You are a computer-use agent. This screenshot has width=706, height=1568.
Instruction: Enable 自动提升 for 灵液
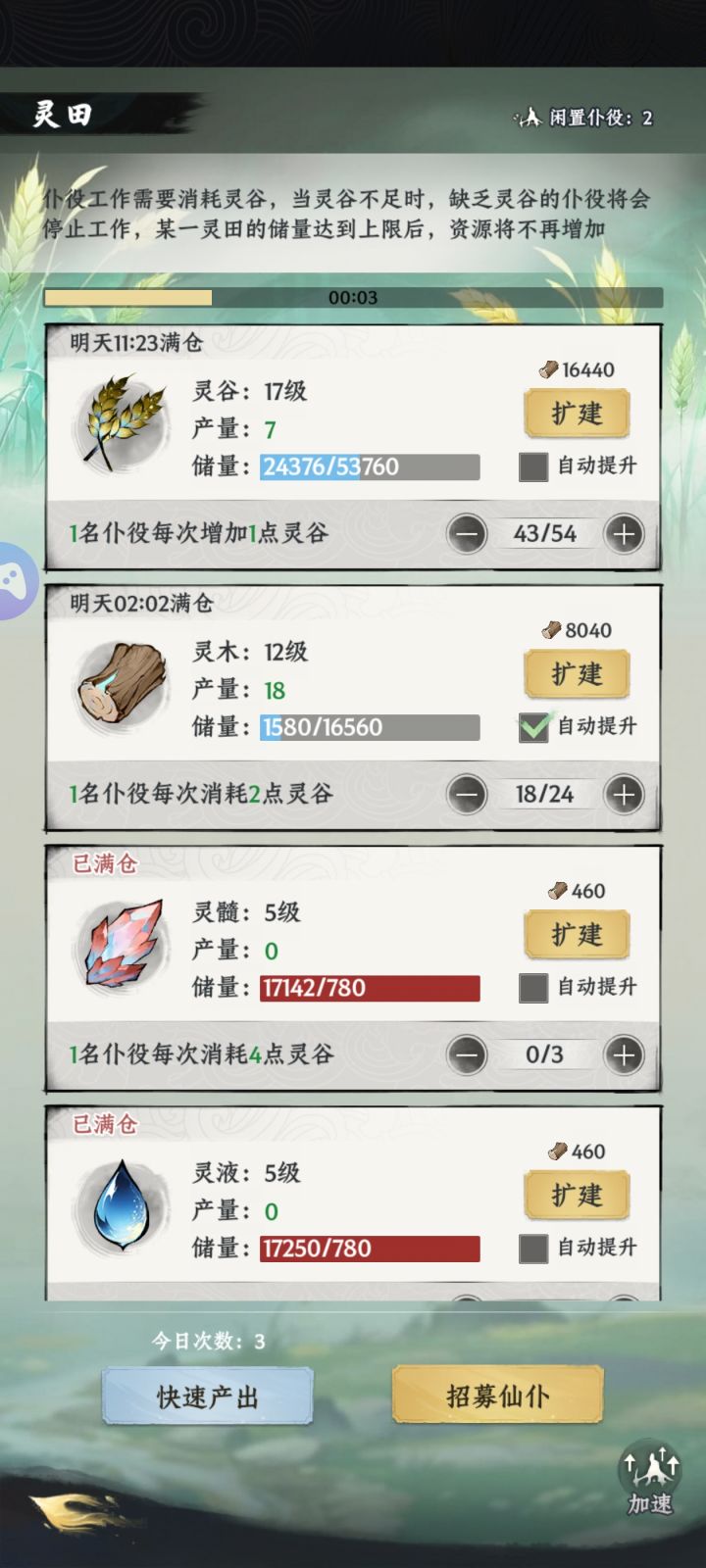(533, 1249)
